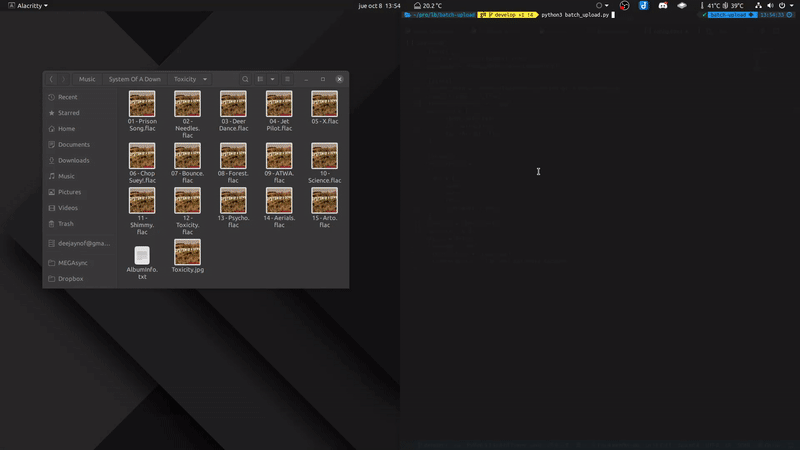Open Videos in the sidebar
This screenshot has height=450, width=800.
coord(80,208)
